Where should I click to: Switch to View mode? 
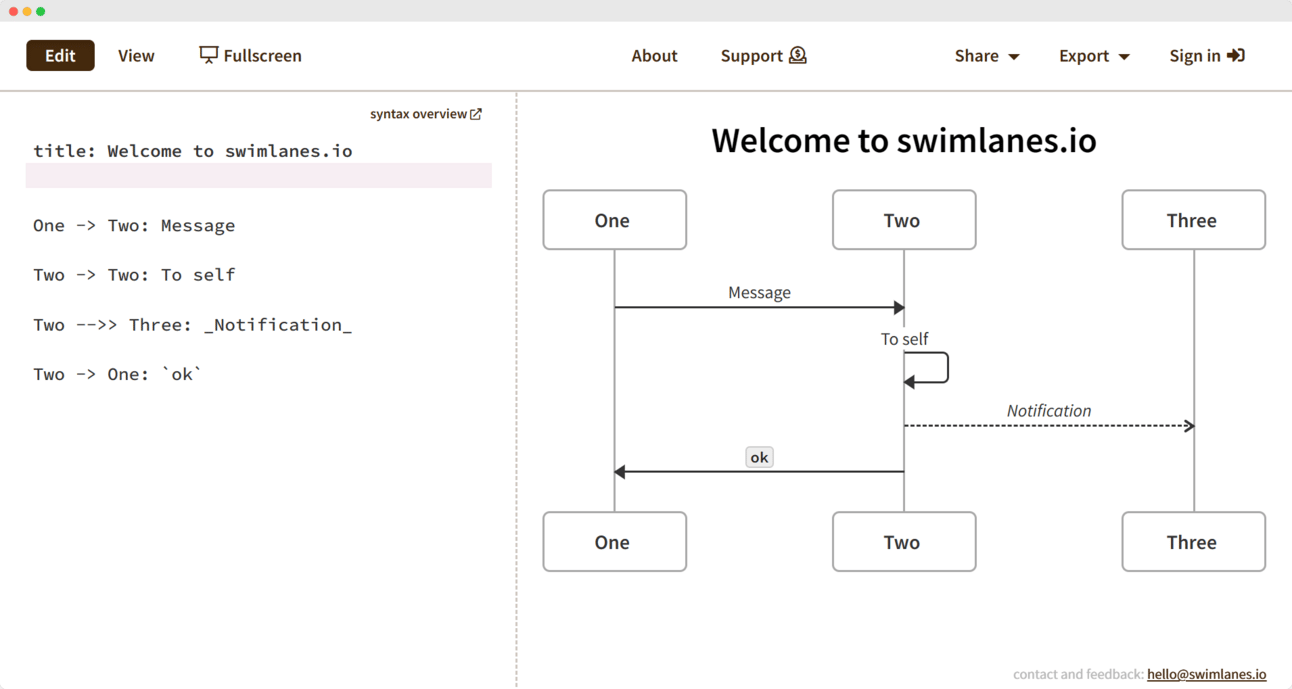click(136, 56)
